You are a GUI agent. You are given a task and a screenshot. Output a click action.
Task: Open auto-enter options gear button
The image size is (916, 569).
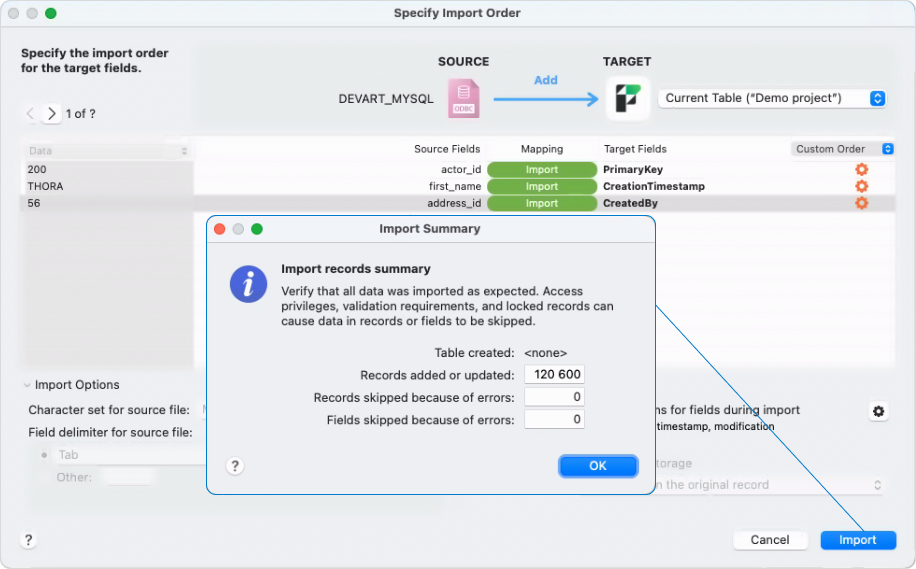tap(878, 411)
